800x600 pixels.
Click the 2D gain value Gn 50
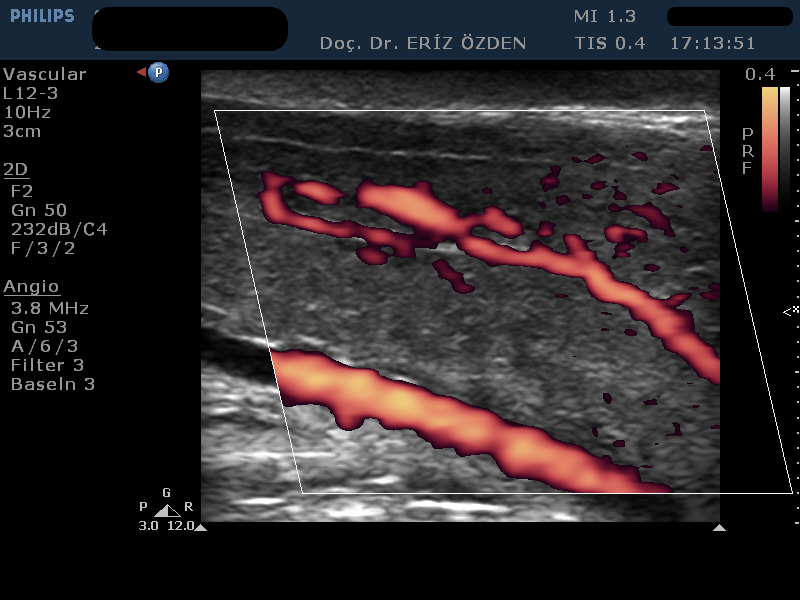pos(39,210)
